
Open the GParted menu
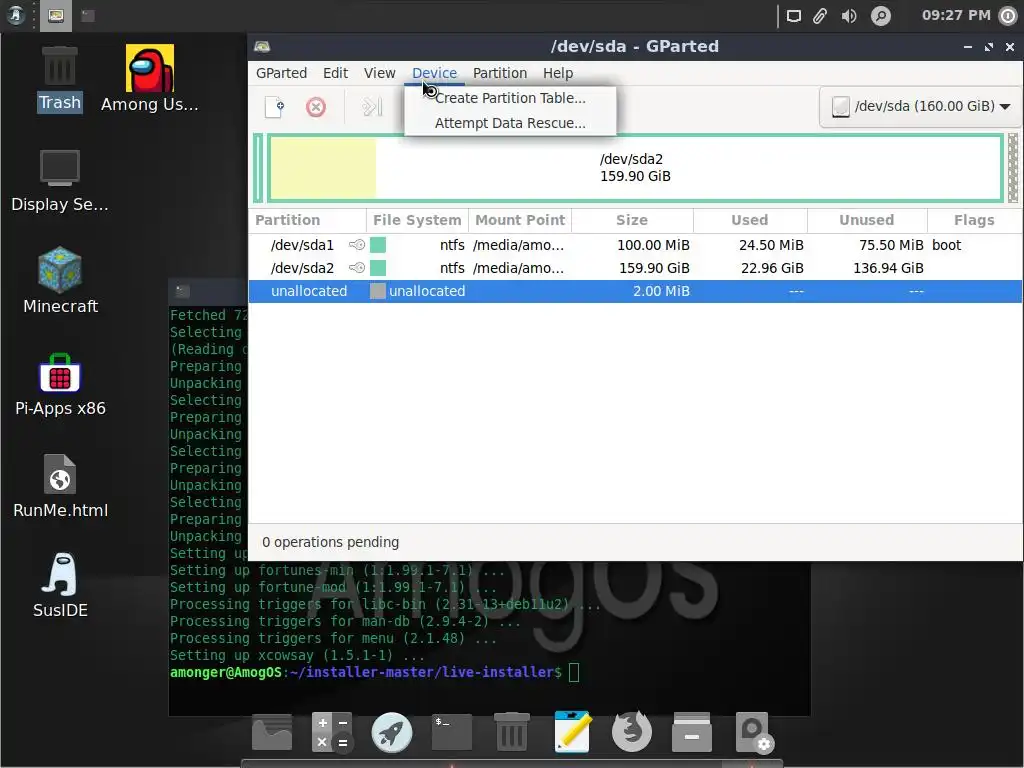(281, 73)
